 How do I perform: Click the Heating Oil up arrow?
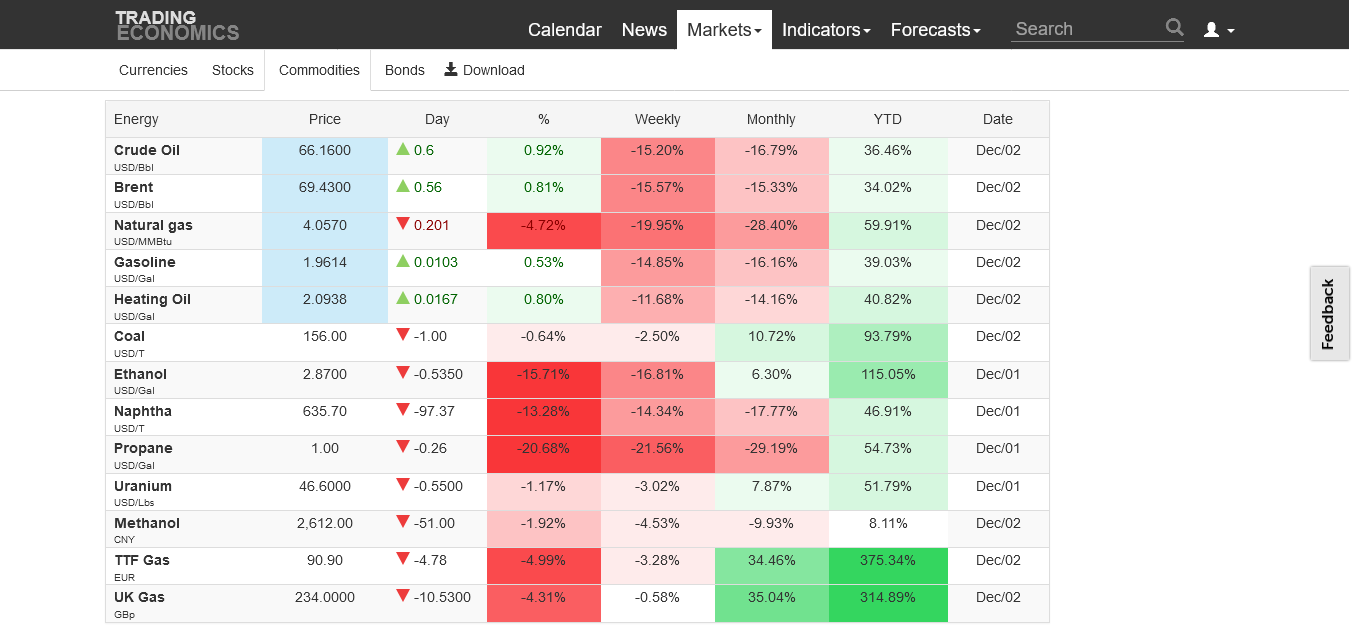(x=403, y=298)
